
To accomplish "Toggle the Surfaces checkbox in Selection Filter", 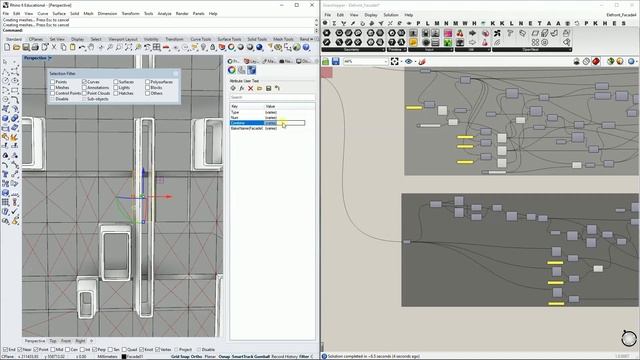I will (116, 82).
